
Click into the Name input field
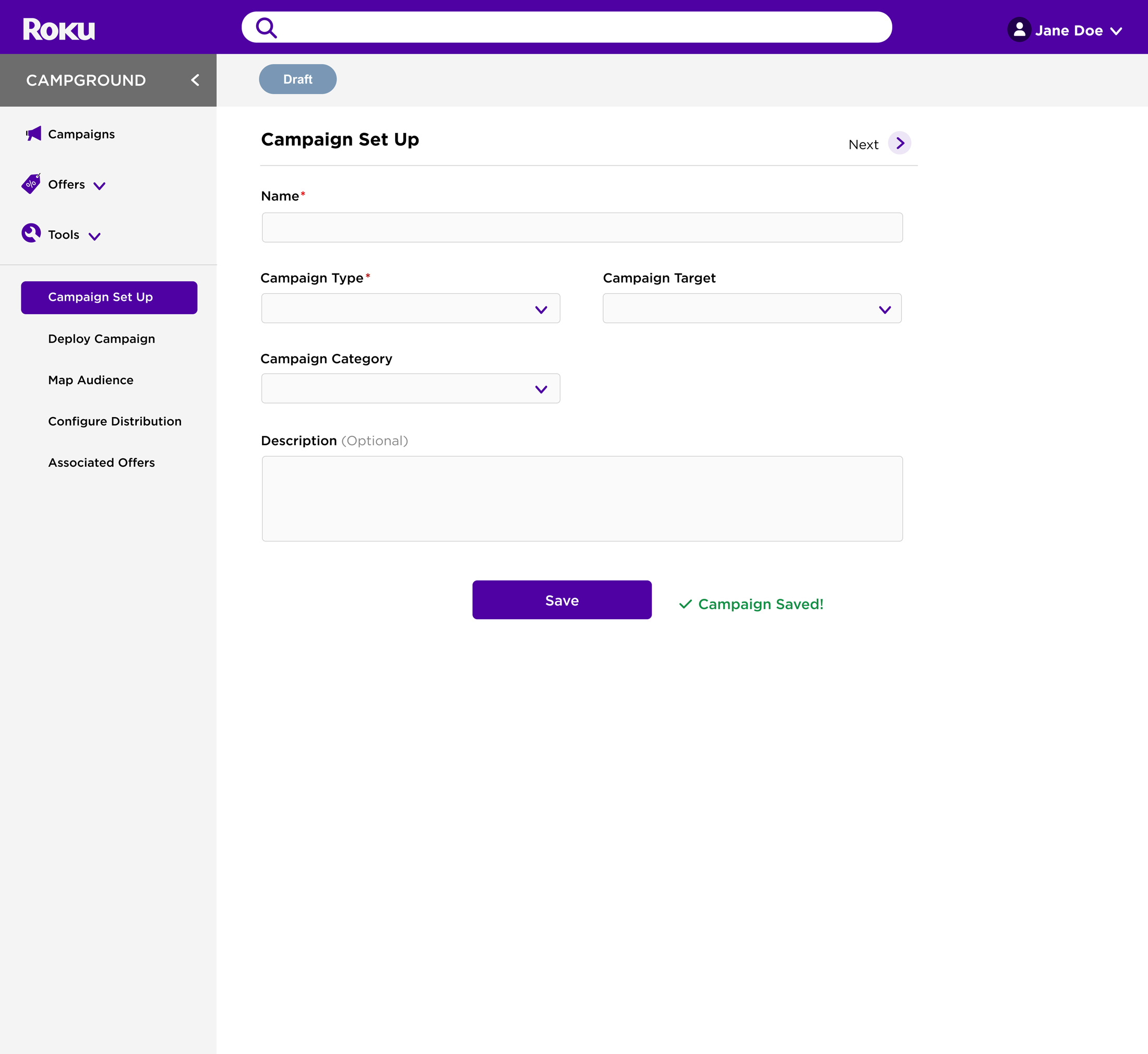coord(582,228)
